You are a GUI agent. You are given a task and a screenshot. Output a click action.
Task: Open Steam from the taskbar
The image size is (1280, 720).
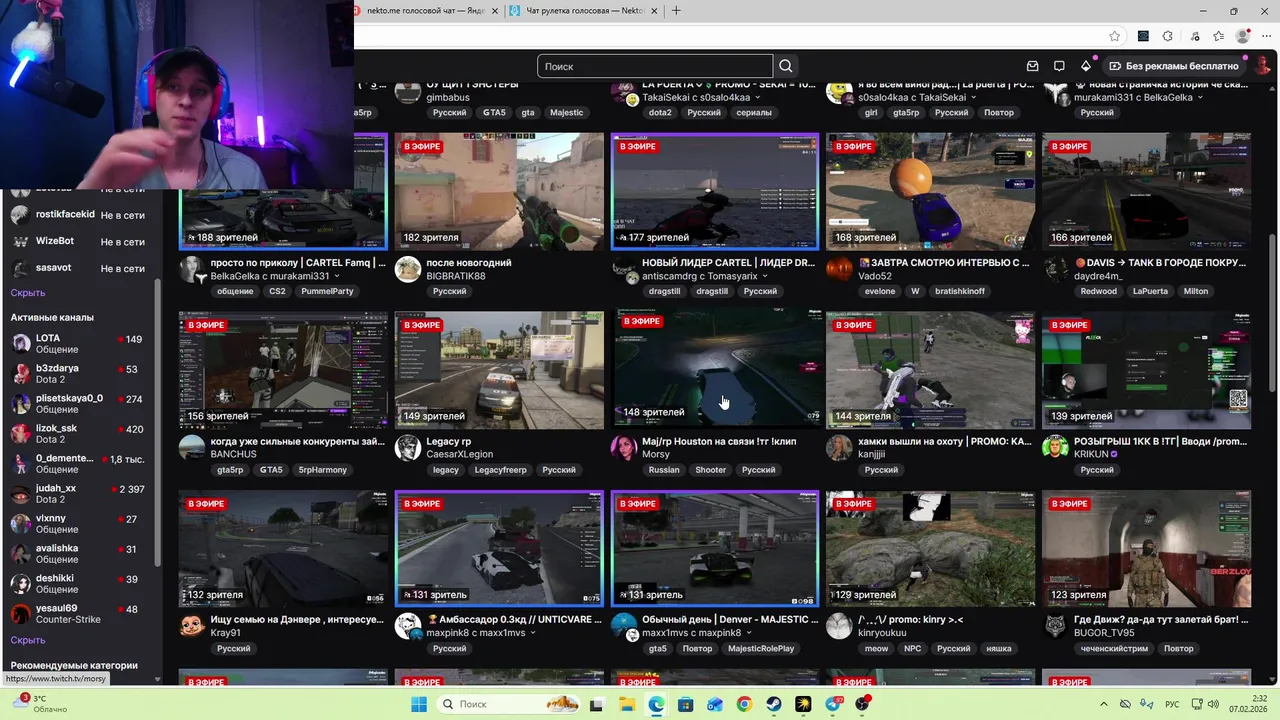[774, 704]
